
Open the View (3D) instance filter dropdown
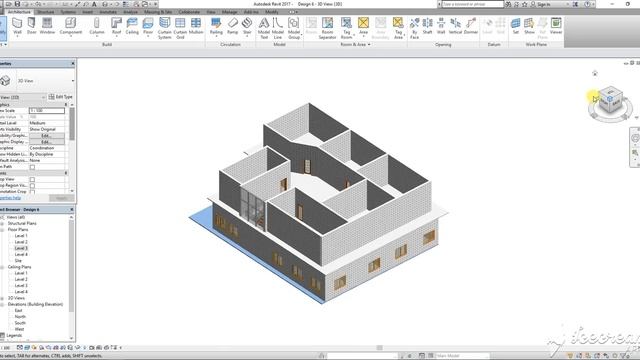click(43, 97)
